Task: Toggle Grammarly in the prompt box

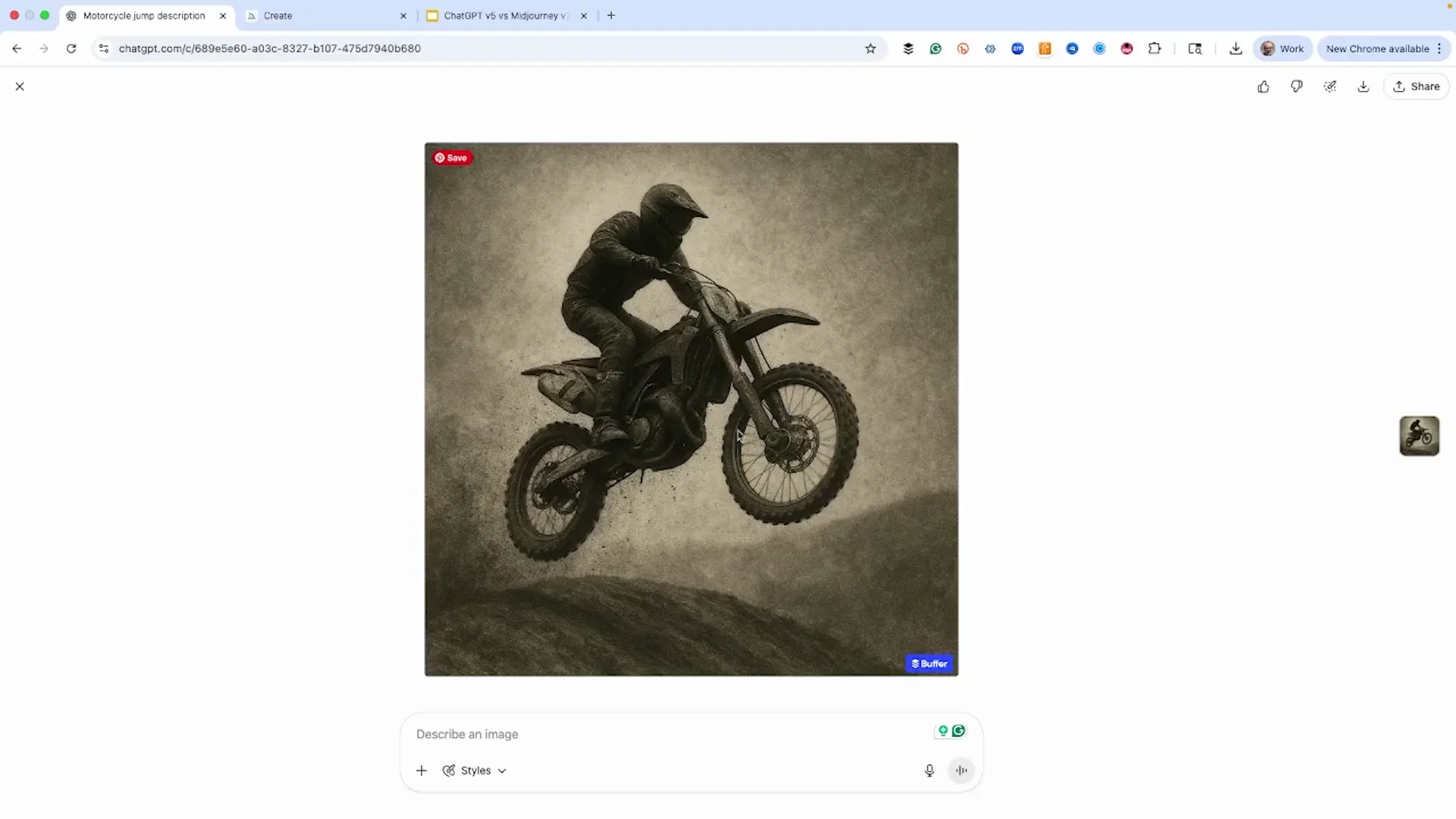Action: [x=958, y=730]
